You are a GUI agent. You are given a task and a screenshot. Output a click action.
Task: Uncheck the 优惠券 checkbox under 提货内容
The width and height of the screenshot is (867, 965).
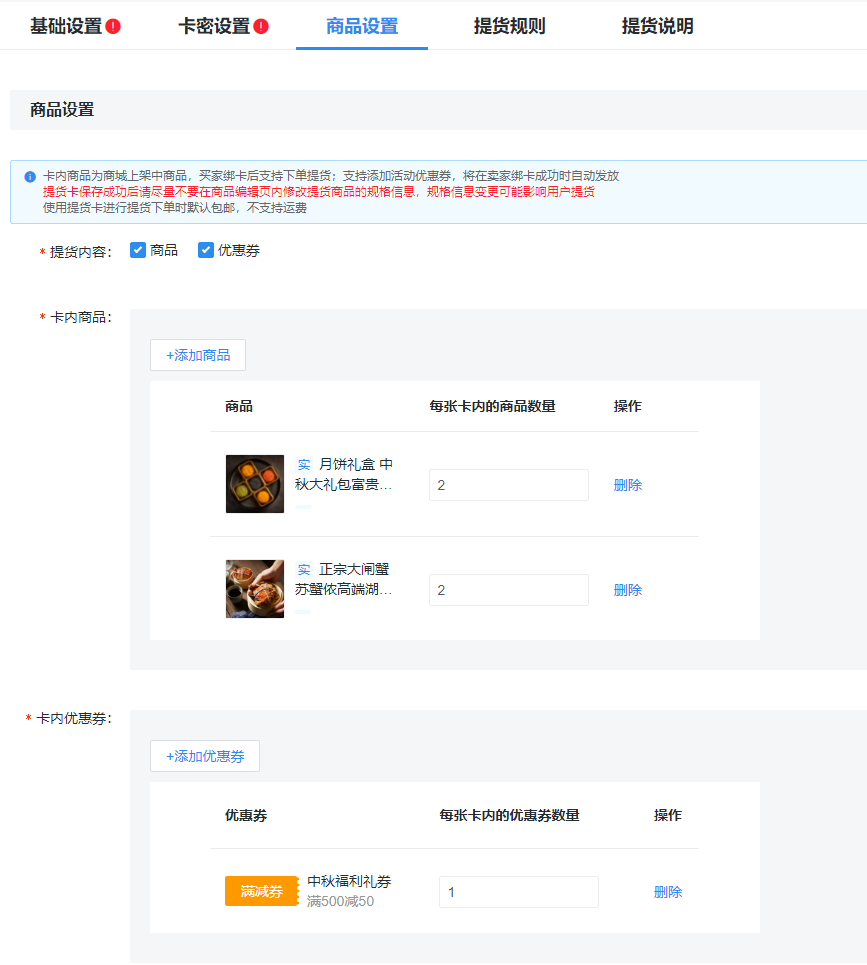click(206, 250)
